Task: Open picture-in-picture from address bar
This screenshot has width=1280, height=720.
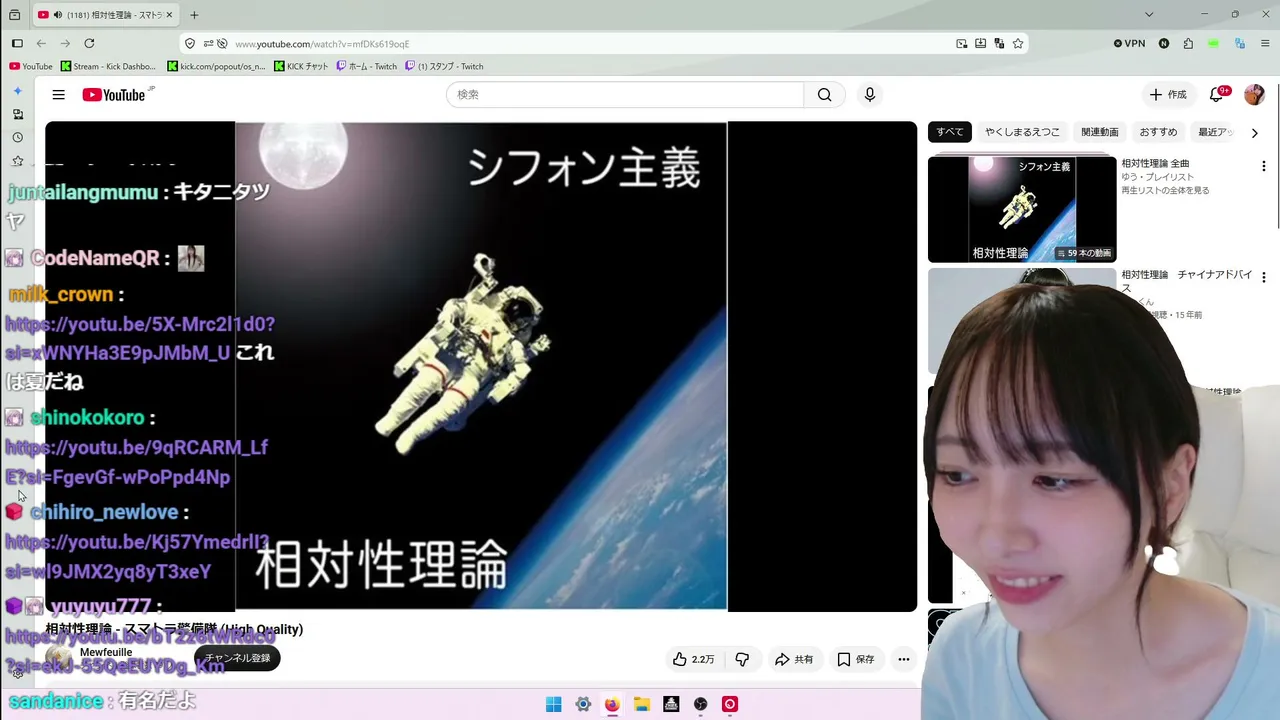Action: click(x=962, y=44)
